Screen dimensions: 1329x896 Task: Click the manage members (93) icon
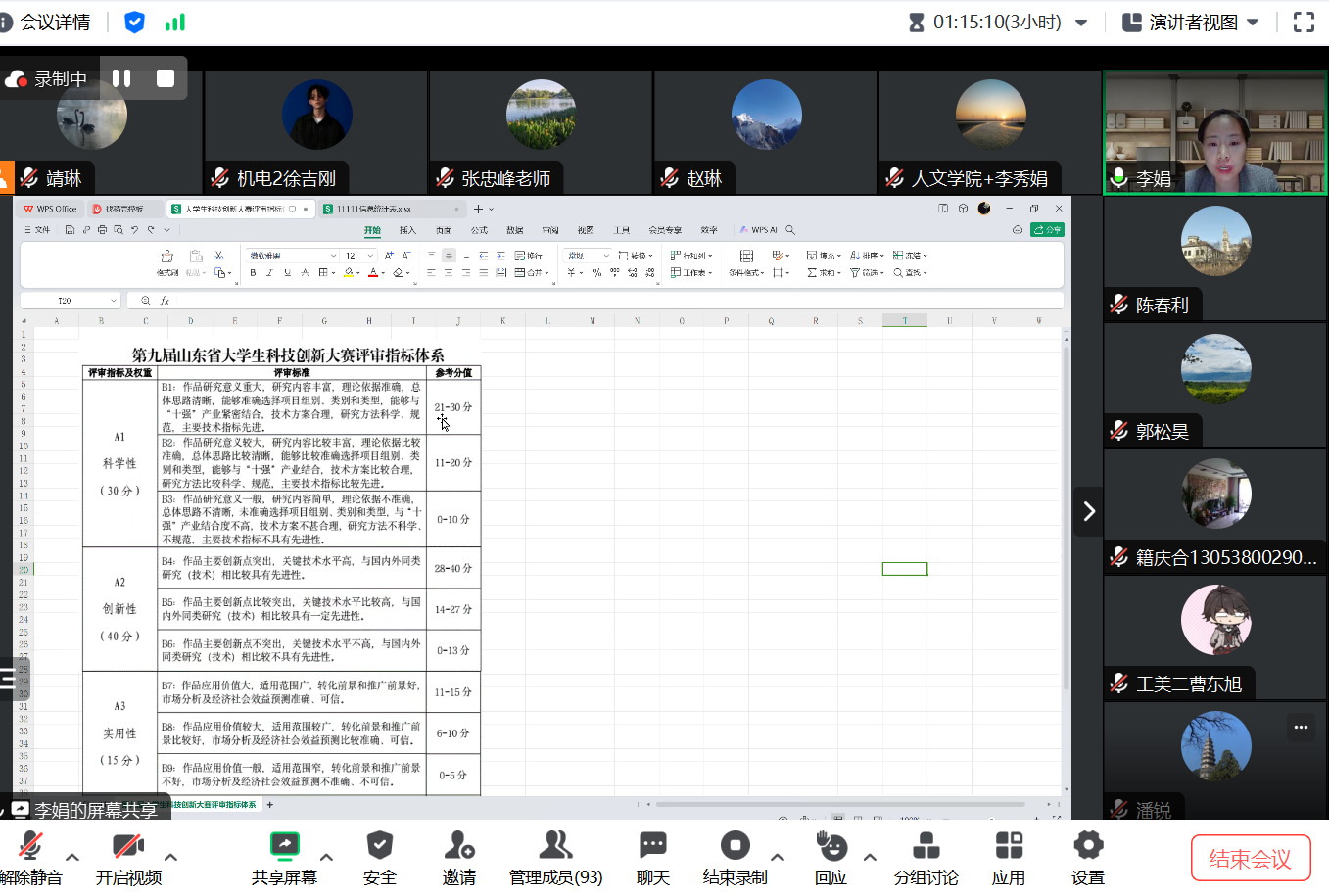[555, 846]
